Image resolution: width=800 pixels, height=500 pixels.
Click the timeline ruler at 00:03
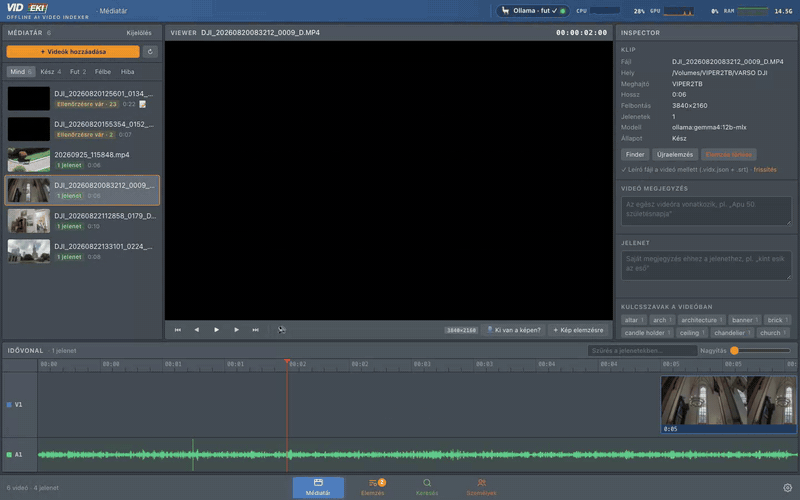[422, 364]
